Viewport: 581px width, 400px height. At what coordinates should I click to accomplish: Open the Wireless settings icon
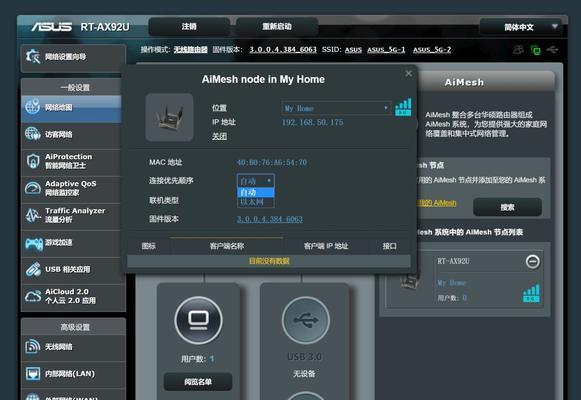pos(33,346)
